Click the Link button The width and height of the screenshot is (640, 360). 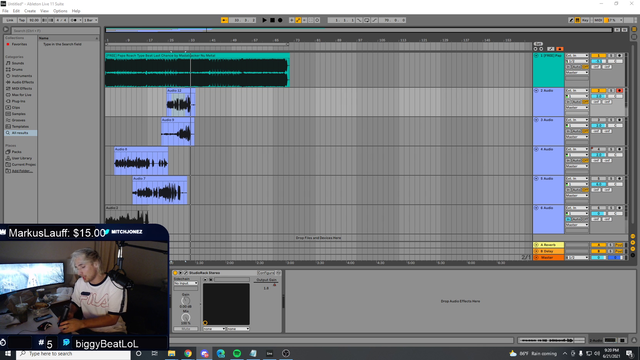pyautogui.click(x=10, y=20)
